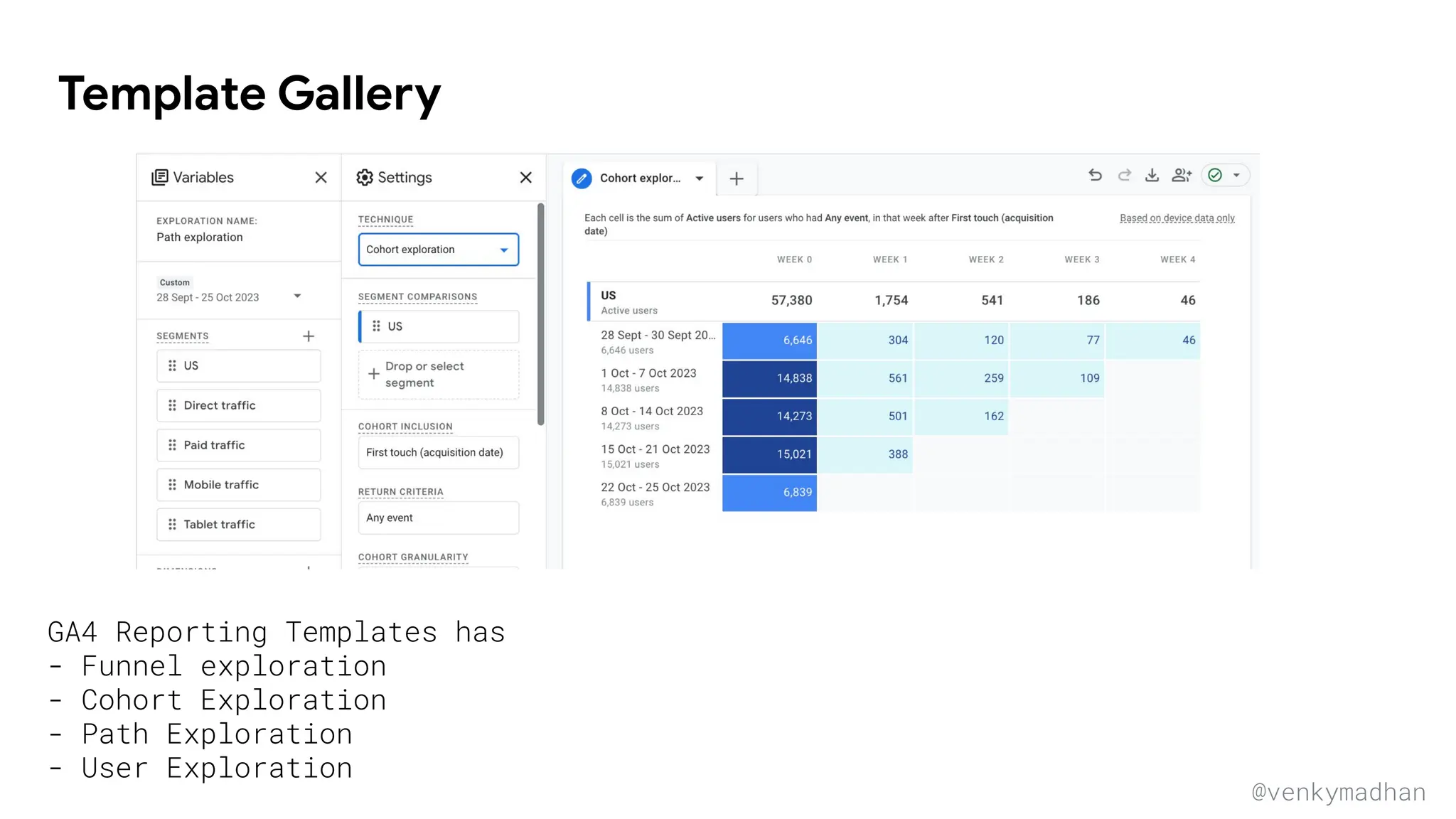Image resolution: width=1456 pixels, height=819 pixels.
Task: Click the US Active users row header
Action: (x=629, y=302)
